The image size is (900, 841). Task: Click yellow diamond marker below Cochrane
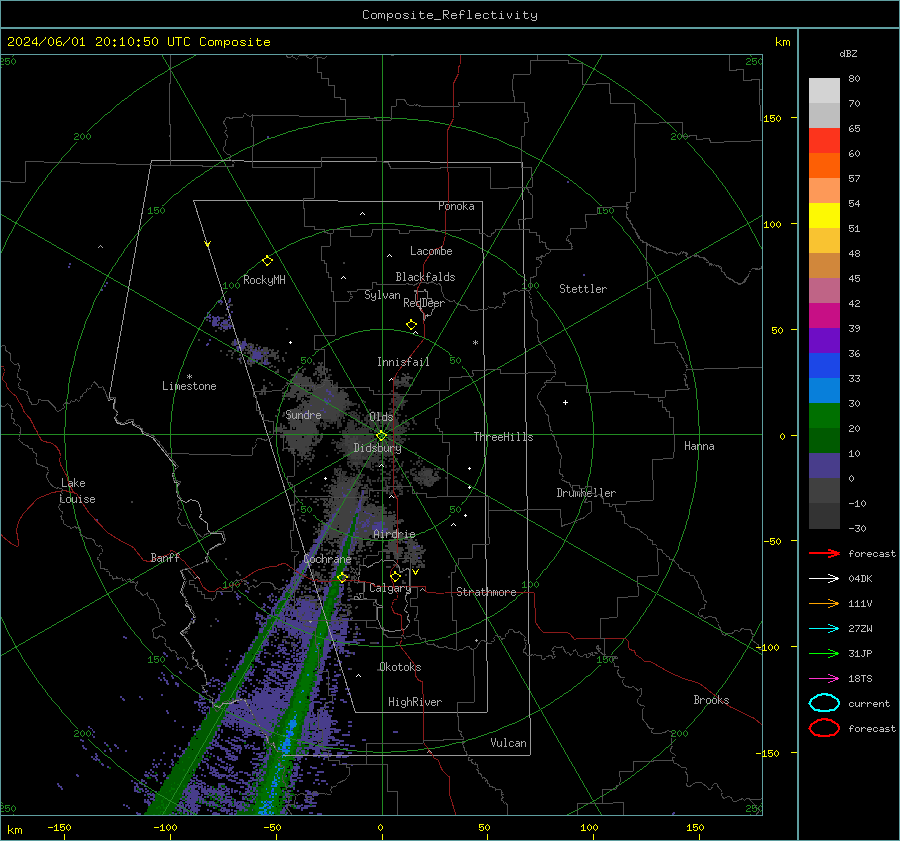coord(342,577)
